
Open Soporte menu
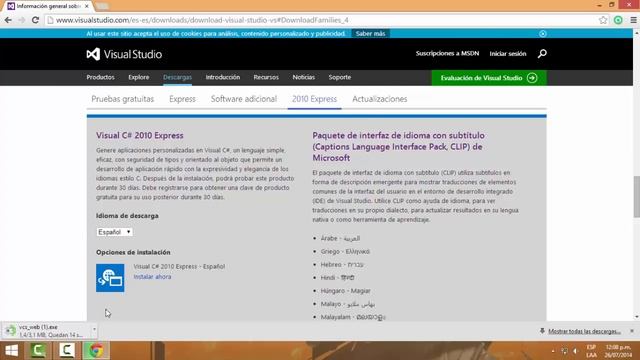tap(340, 77)
